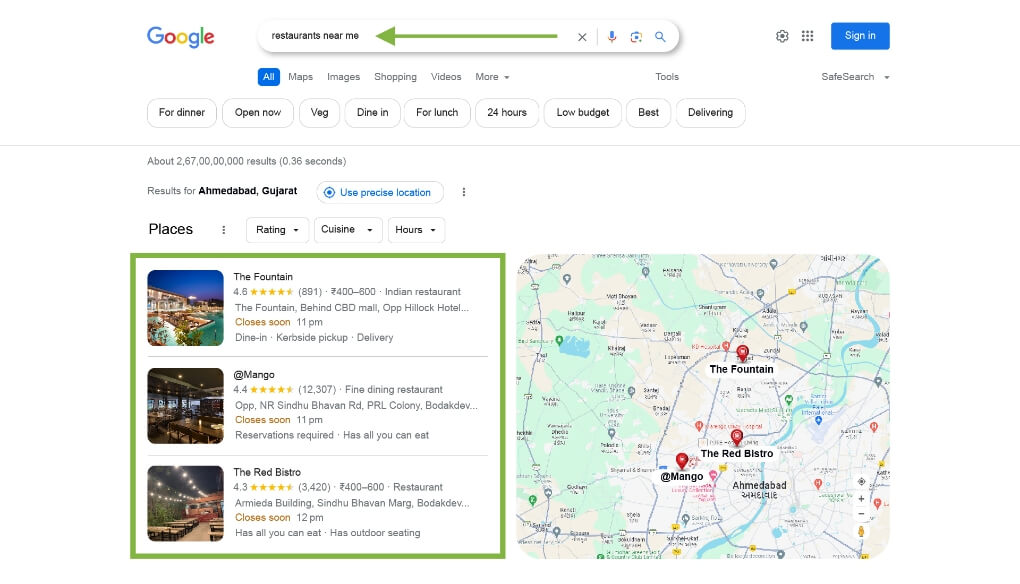Open the Cuisine filter dropdown
Image resolution: width=1020 pixels, height=584 pixels.
(x=347, y=230)
